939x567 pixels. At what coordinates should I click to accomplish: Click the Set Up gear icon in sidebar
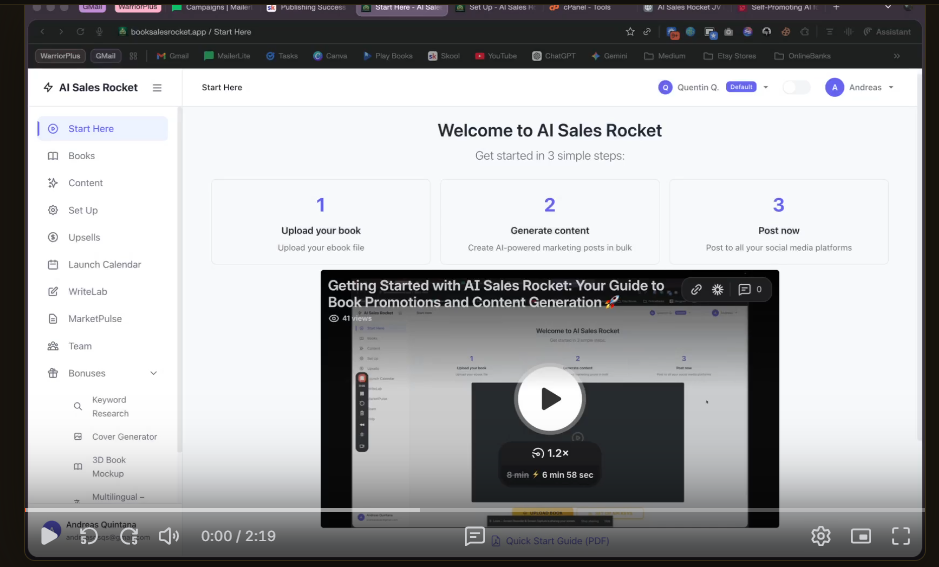[53, 210]
